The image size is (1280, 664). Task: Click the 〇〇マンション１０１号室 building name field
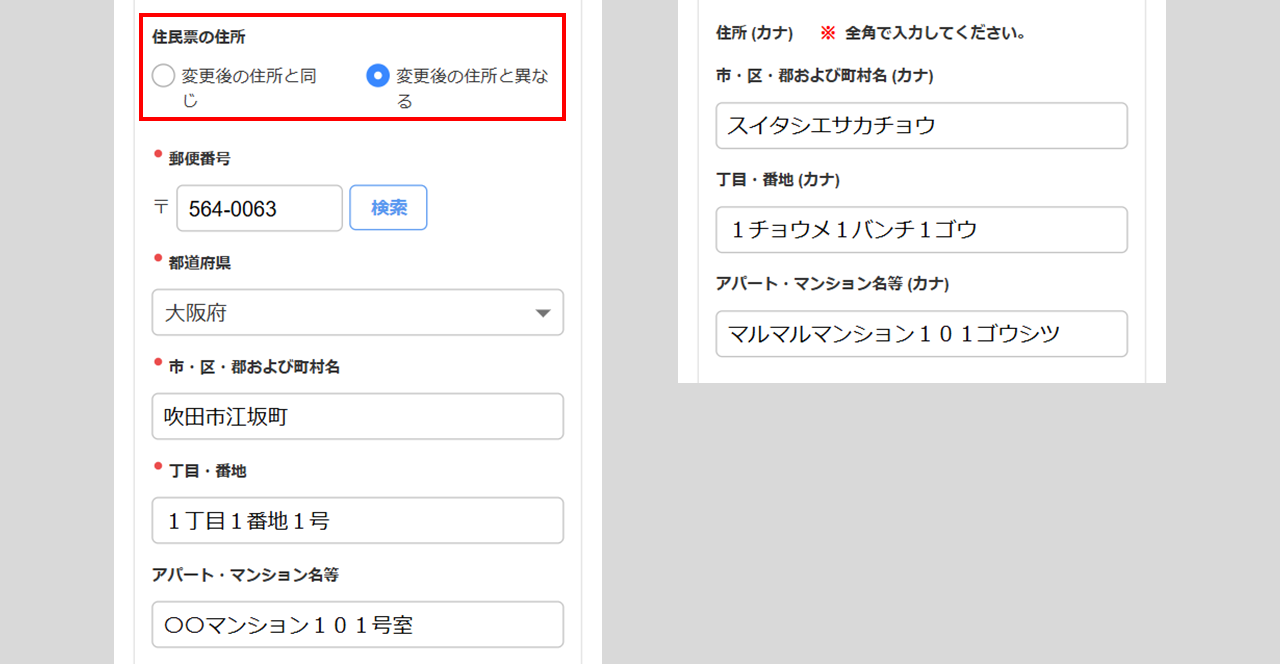357,625
